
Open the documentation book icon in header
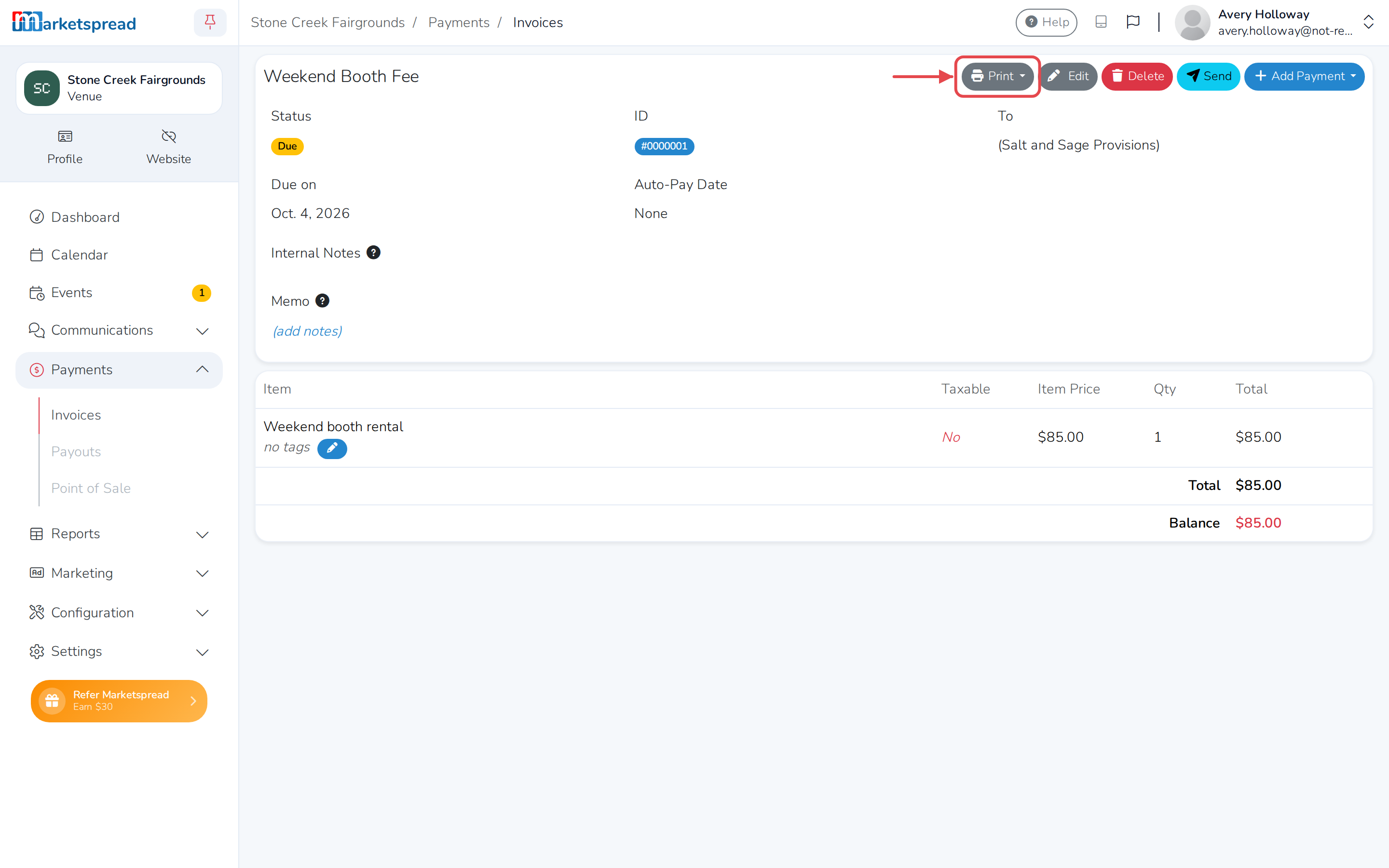coord(1101,22)
